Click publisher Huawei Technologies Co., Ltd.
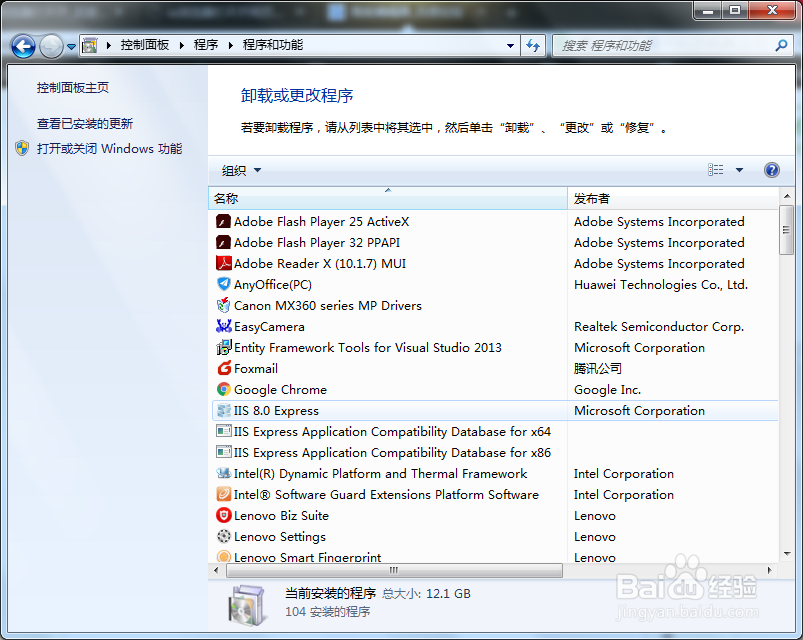This screenshot has height=640, width=803. click(661, 285)
